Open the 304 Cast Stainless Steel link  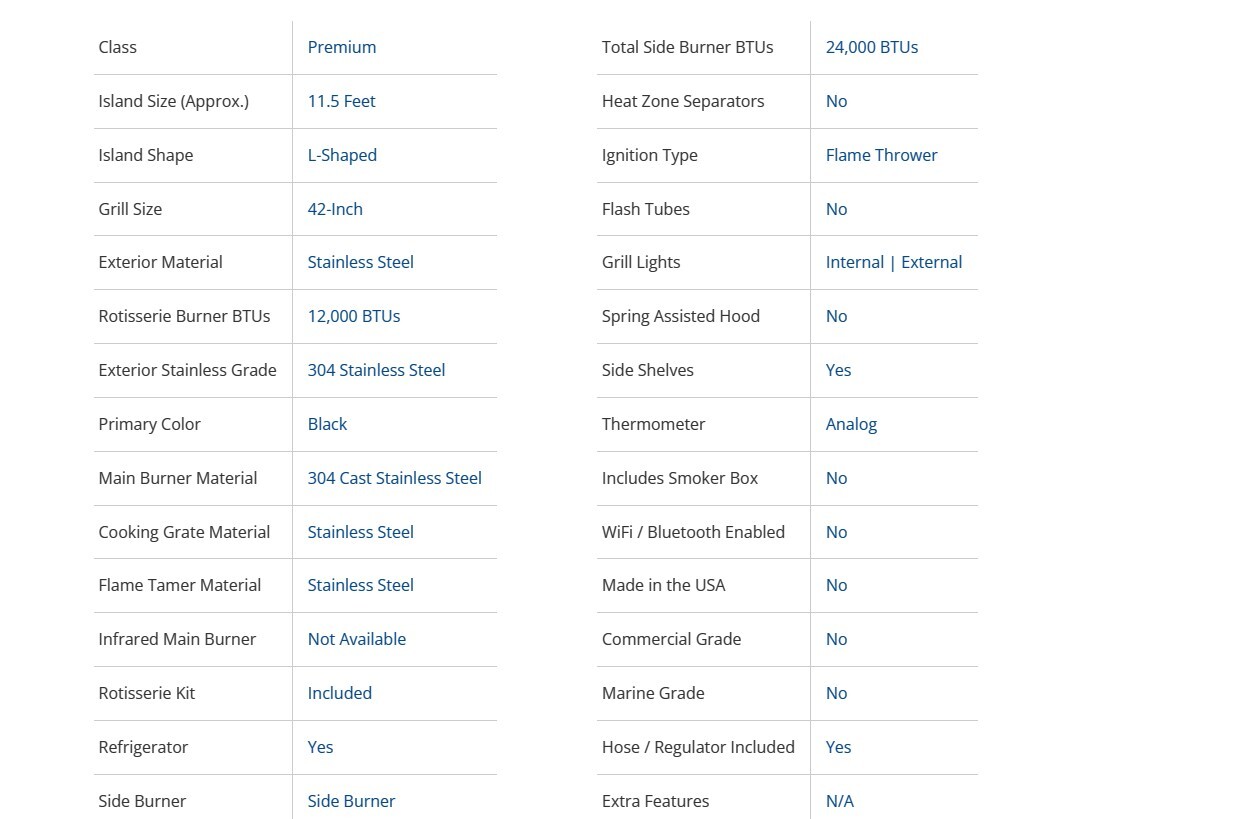tap(394, 478)
